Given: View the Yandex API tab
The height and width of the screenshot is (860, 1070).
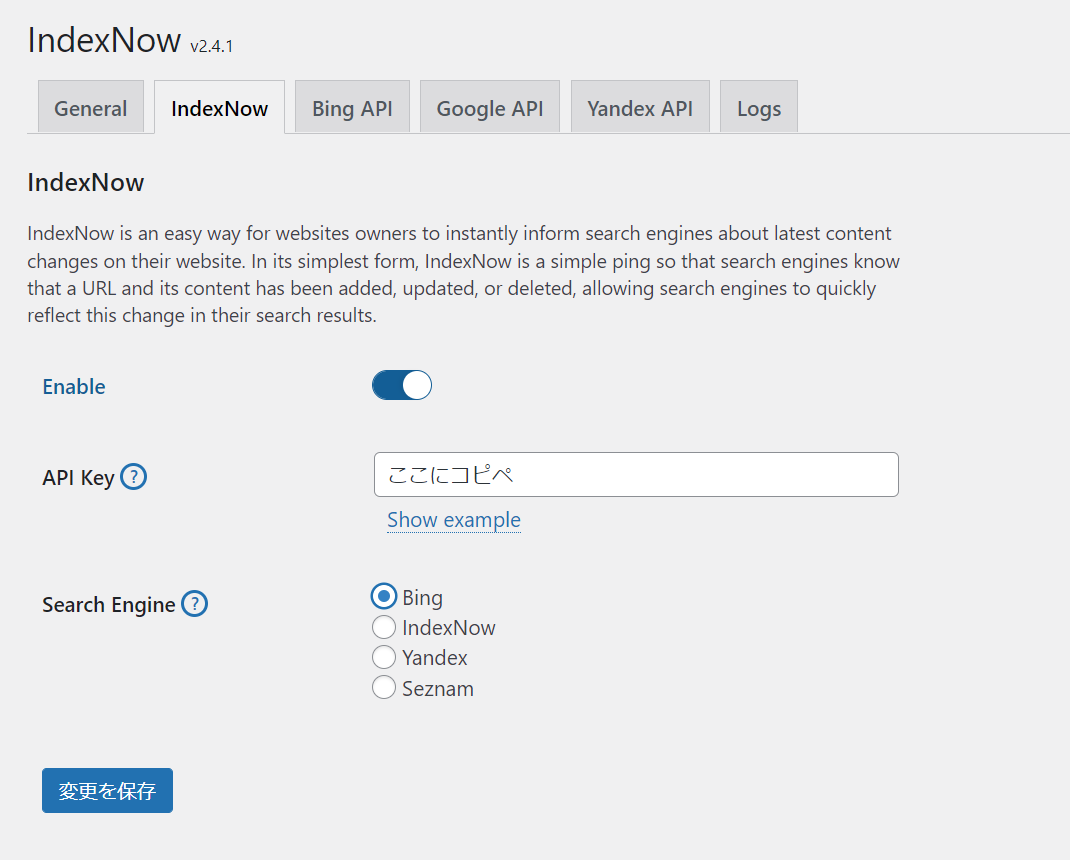Looking at the screenshot, I should pos(640,107).
